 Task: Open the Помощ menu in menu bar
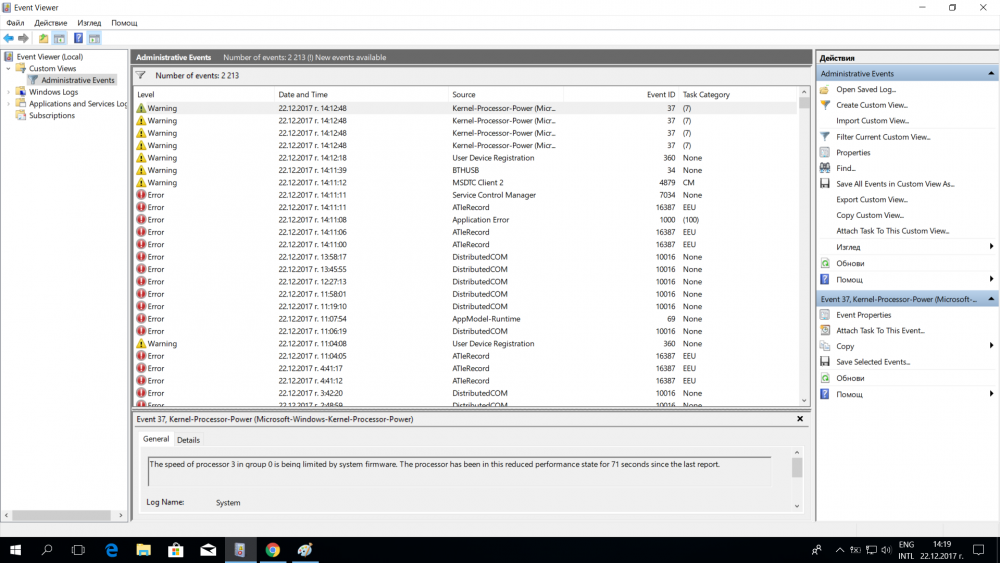(124, 23)
